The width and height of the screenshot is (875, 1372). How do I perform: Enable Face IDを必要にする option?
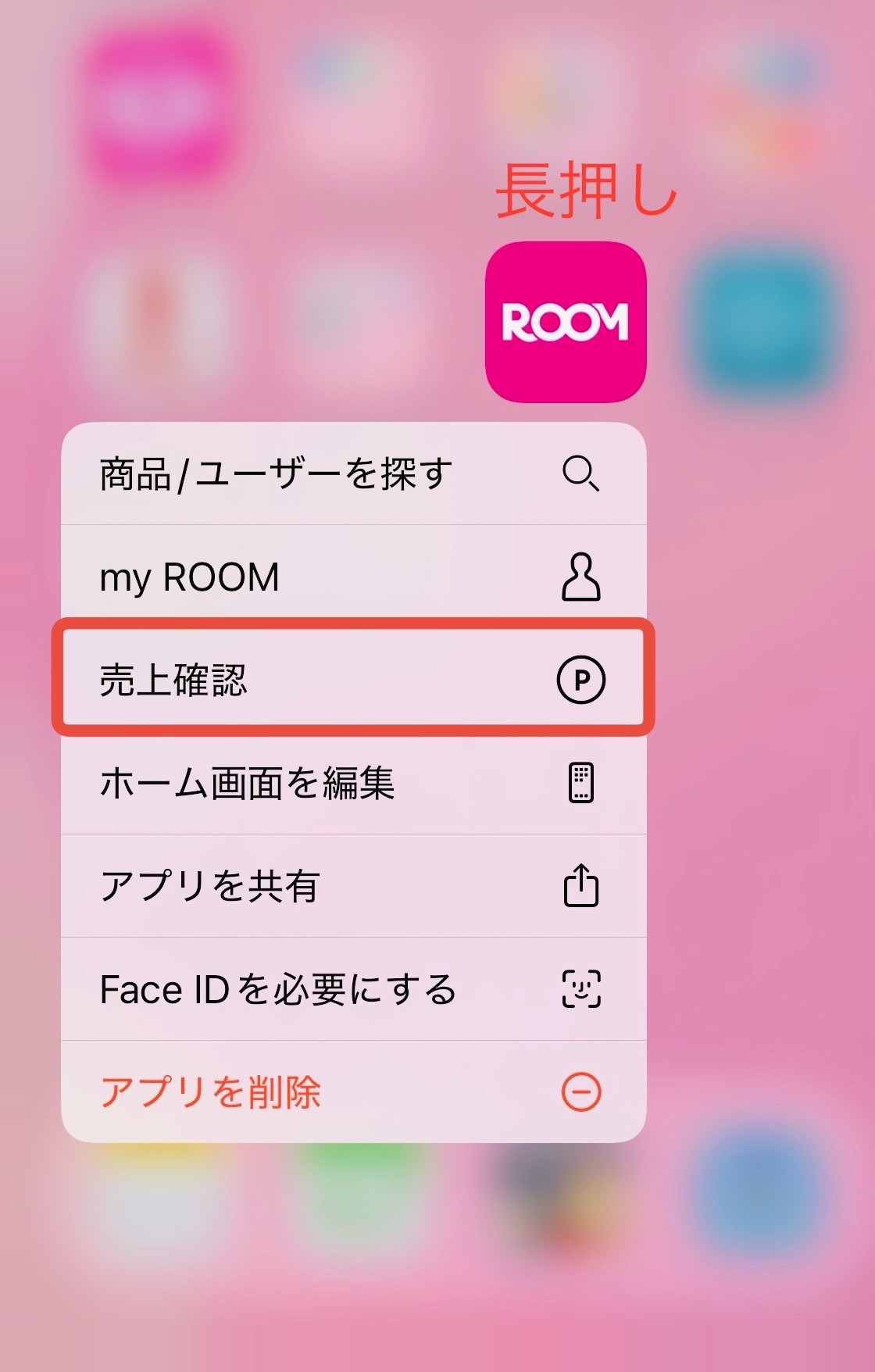(354, 988)
